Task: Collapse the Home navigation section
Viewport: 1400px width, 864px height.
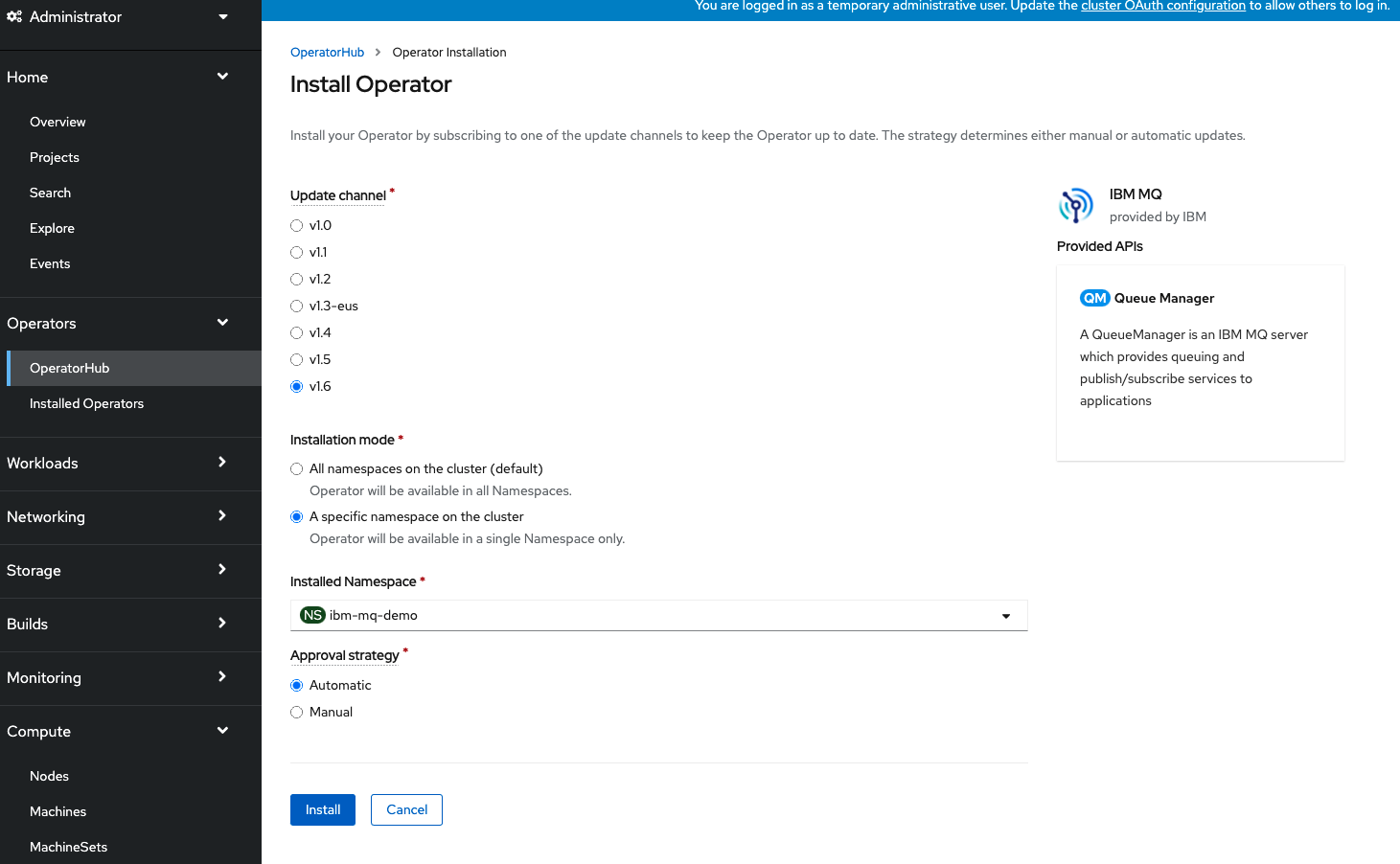Action: pos(130,78)
